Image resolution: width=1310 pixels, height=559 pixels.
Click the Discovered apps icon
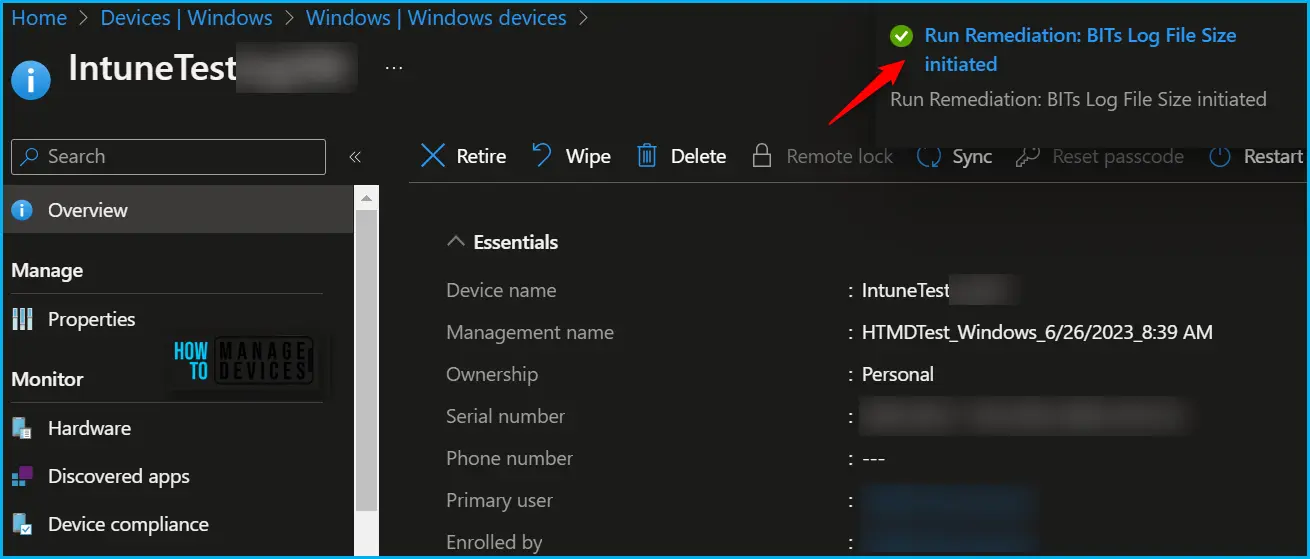tap(22, 476)
